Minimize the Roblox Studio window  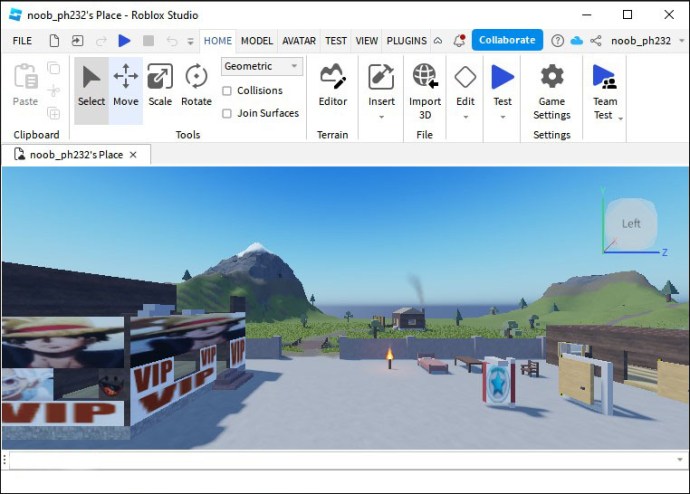point(587,15)
